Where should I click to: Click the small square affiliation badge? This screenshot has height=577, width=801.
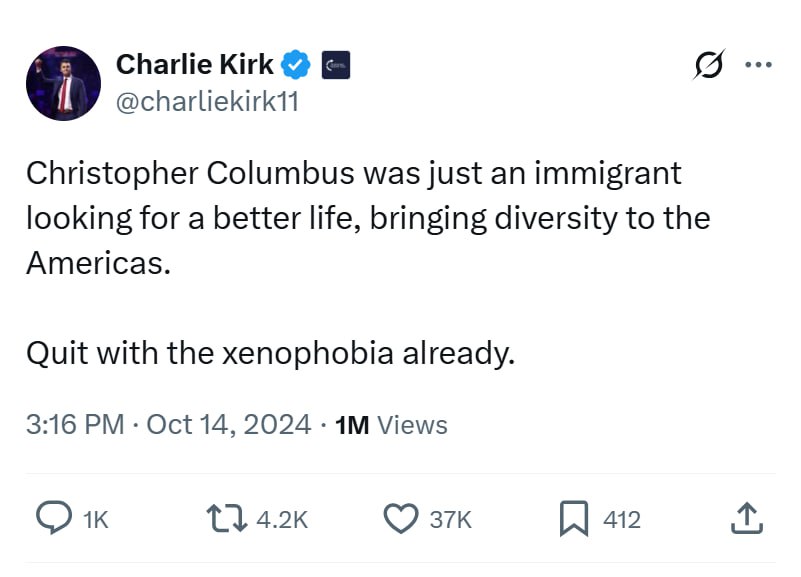pyautogui.click(x=334, y=66)
